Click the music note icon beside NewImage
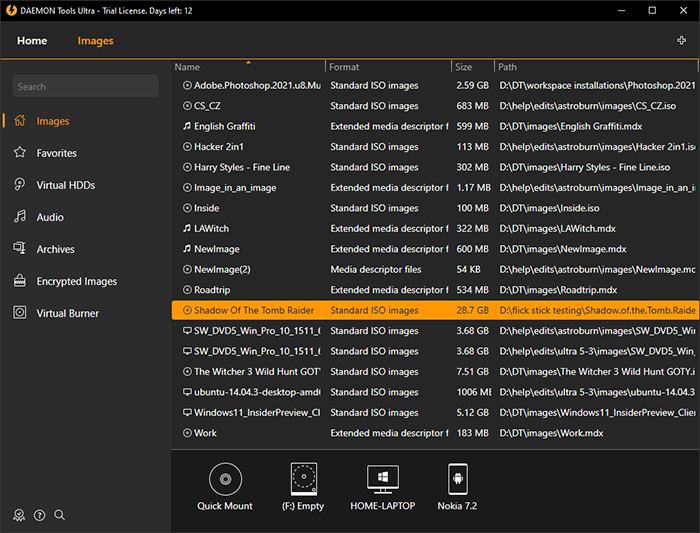This screenshot has height=533, width=700. pyautogui.click(x=187, y=249)
